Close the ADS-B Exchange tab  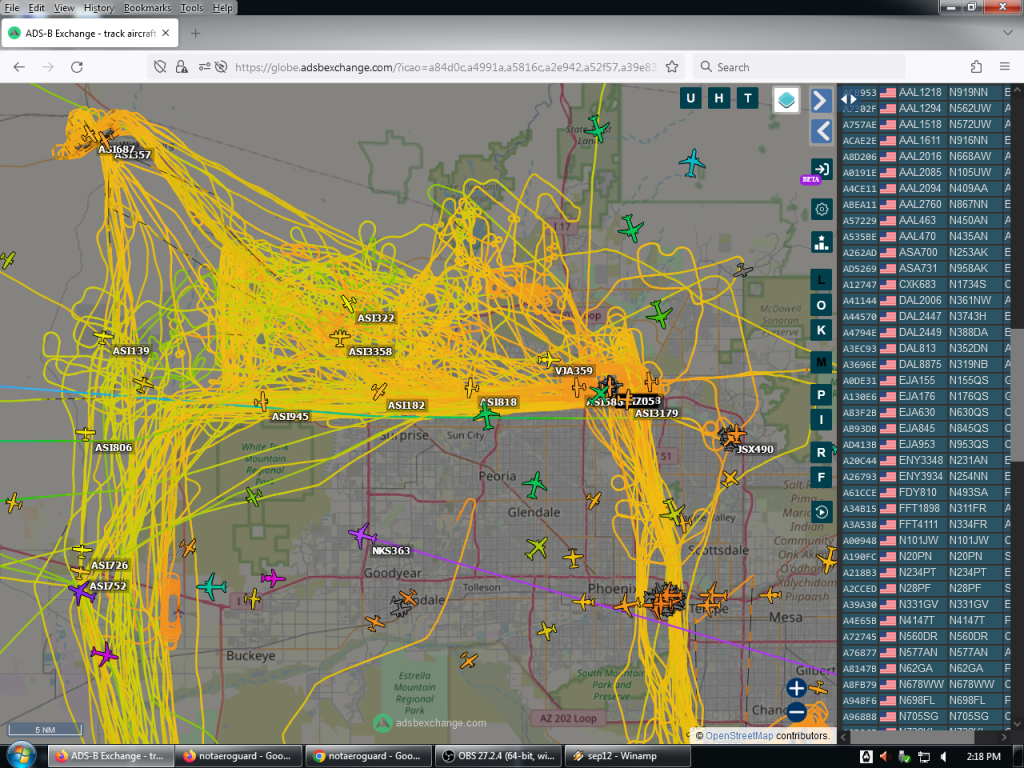166,33
